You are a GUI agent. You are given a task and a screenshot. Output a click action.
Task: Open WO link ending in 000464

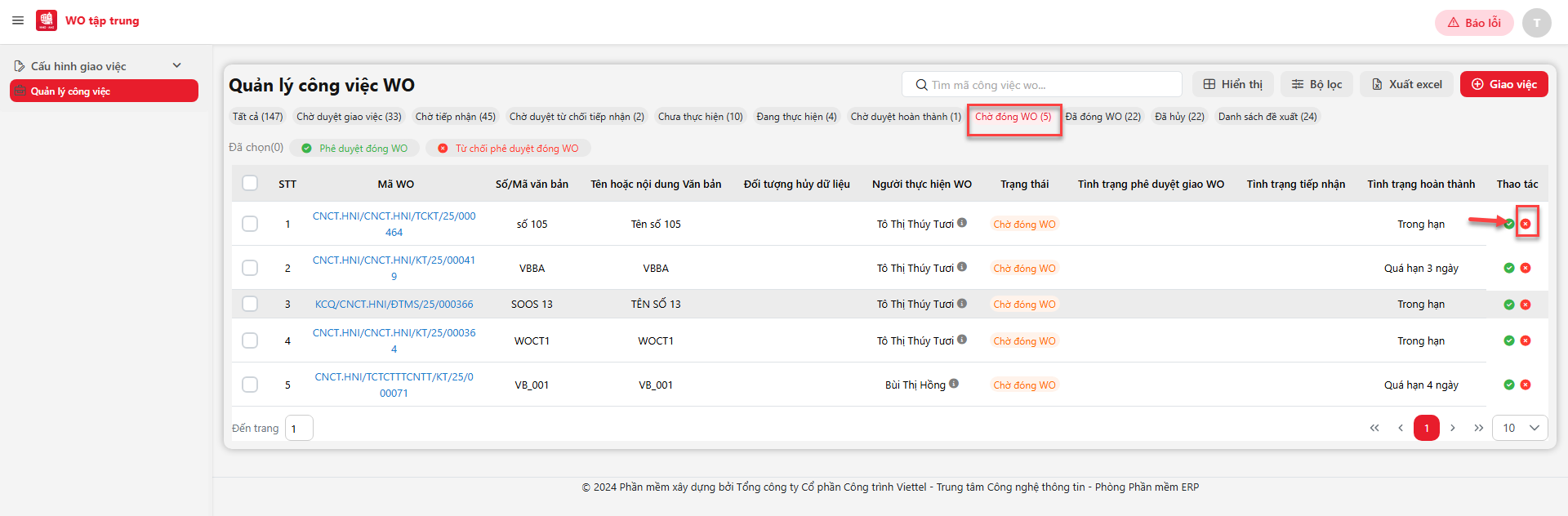(x=394, y=224)
